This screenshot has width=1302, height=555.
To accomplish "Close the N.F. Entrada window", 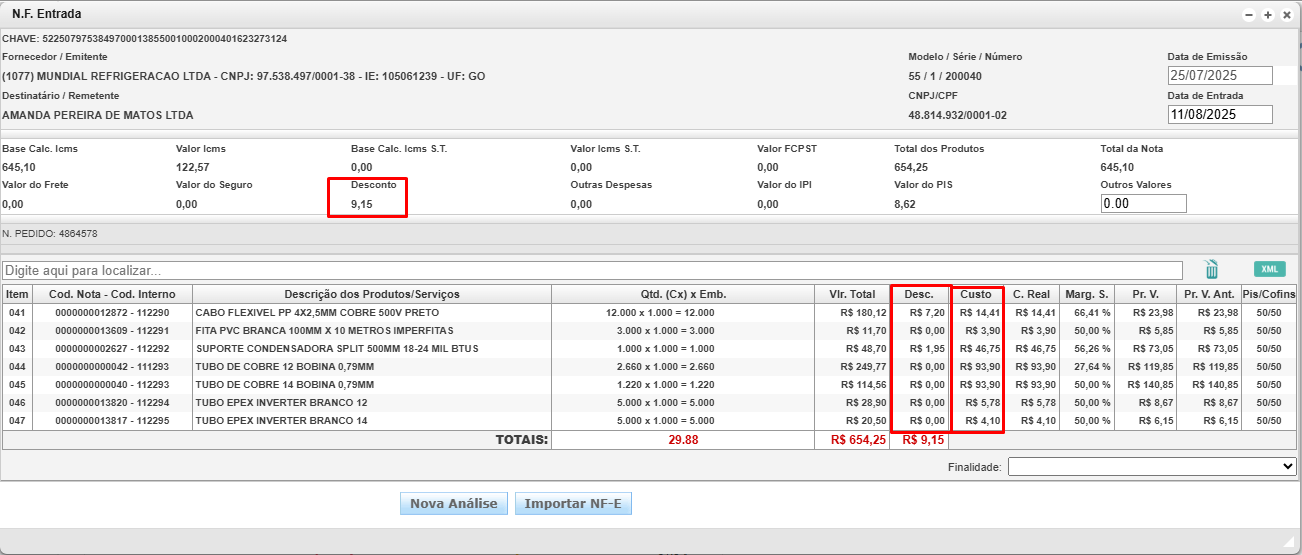I will point(1286,15).
